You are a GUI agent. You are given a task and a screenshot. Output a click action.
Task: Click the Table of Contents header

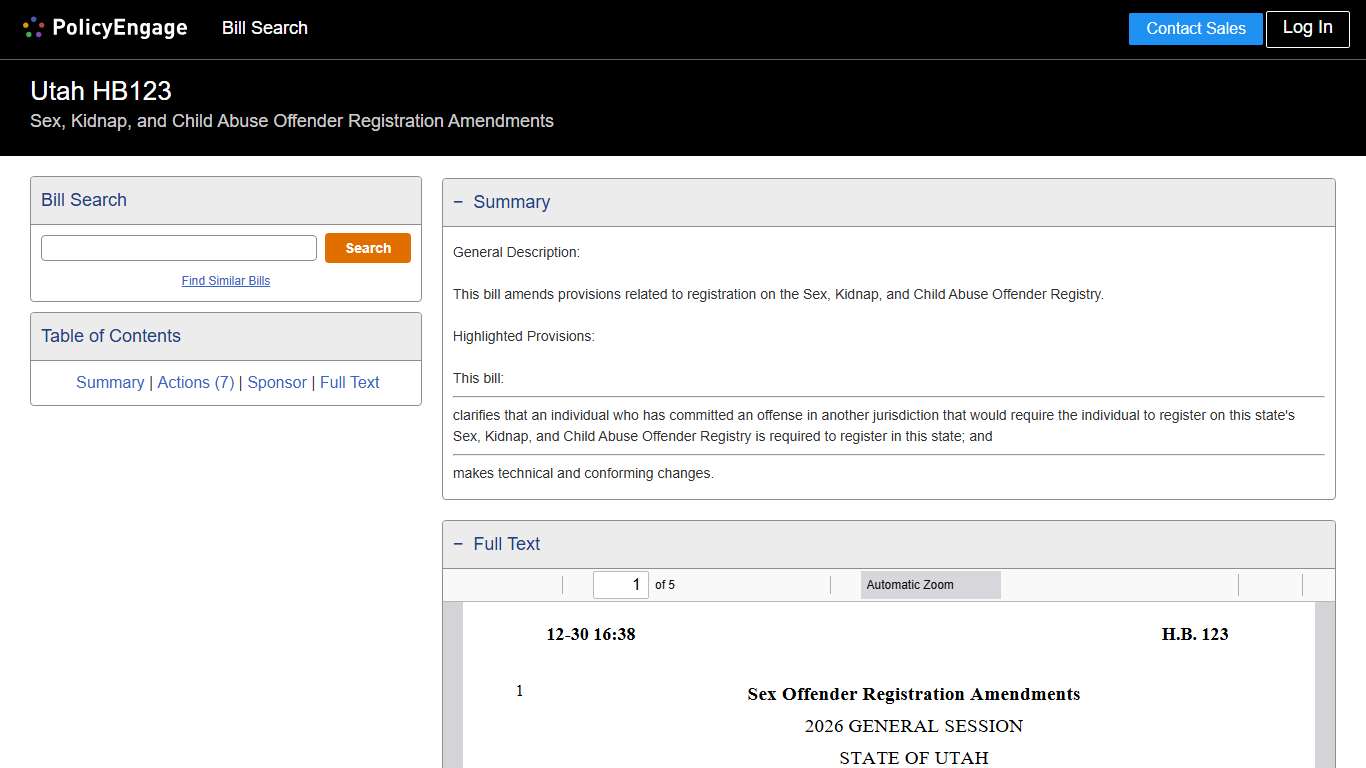110,336
